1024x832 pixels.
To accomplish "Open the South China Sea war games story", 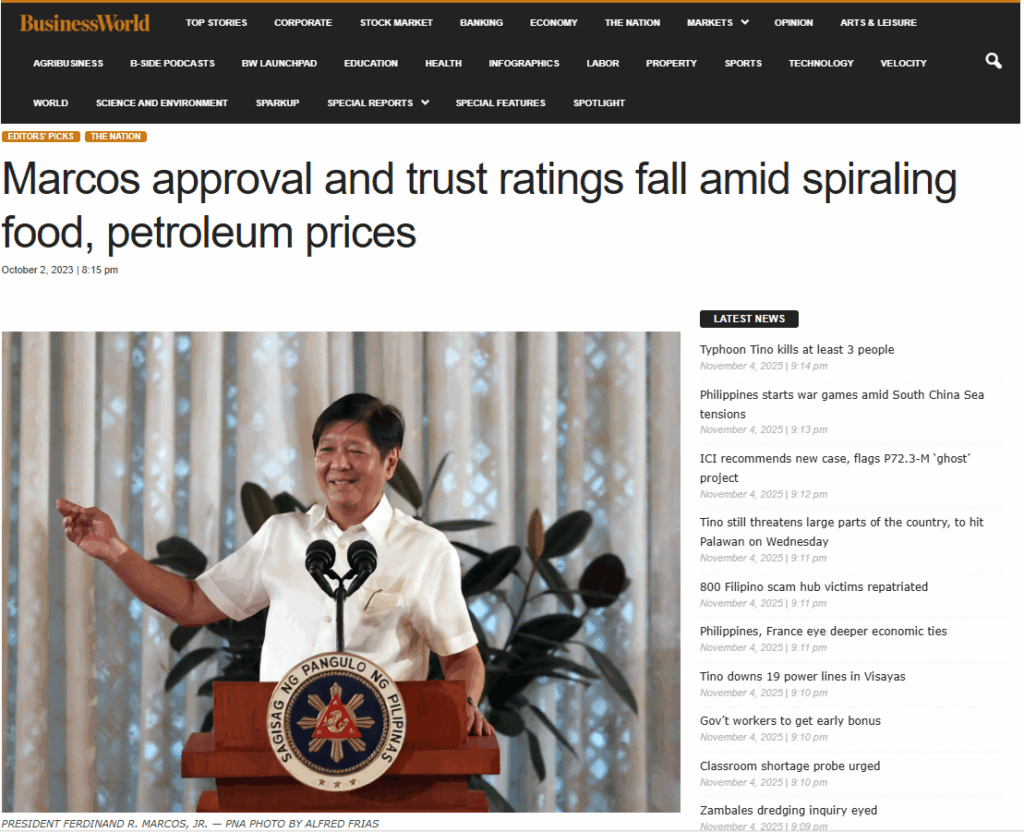I will pos(841,404).
